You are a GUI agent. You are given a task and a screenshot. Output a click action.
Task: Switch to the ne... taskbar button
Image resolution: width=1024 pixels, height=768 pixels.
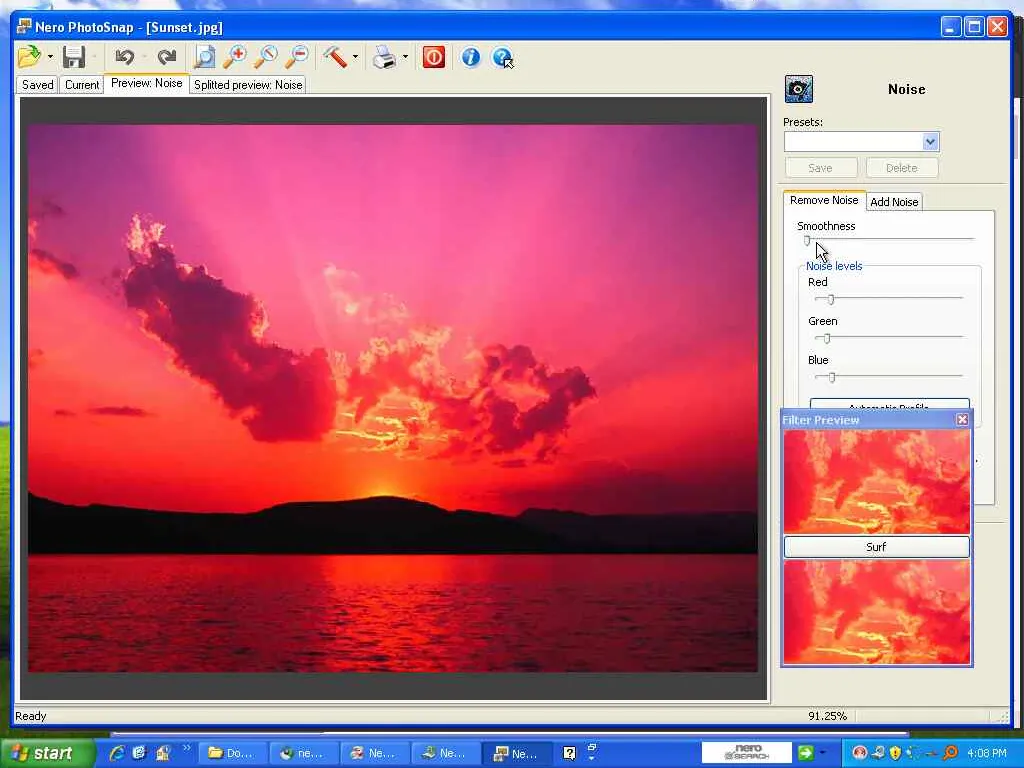tap(303, 753)
